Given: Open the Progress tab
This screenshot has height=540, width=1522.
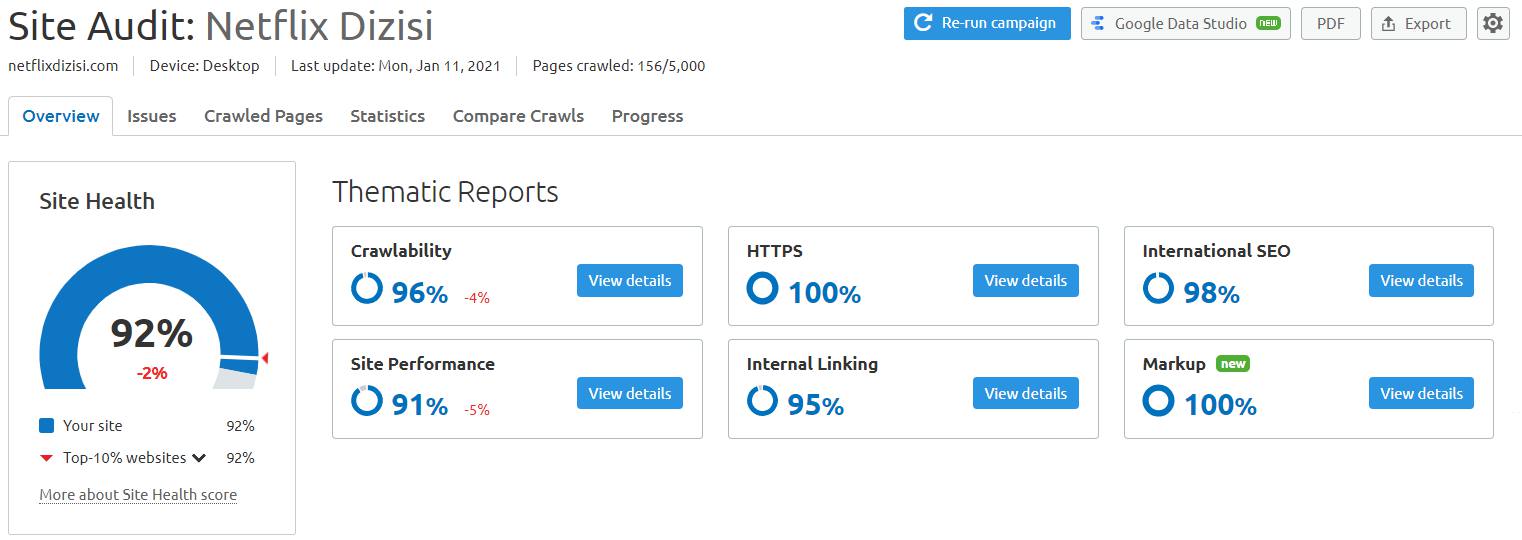Looking at the screenshot, I should [x=647, y=116].
